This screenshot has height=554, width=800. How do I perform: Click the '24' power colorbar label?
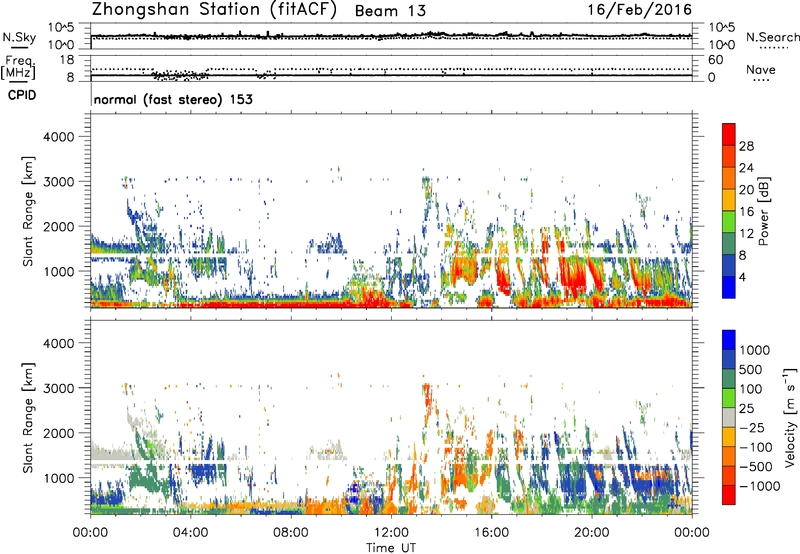(746, 168)
